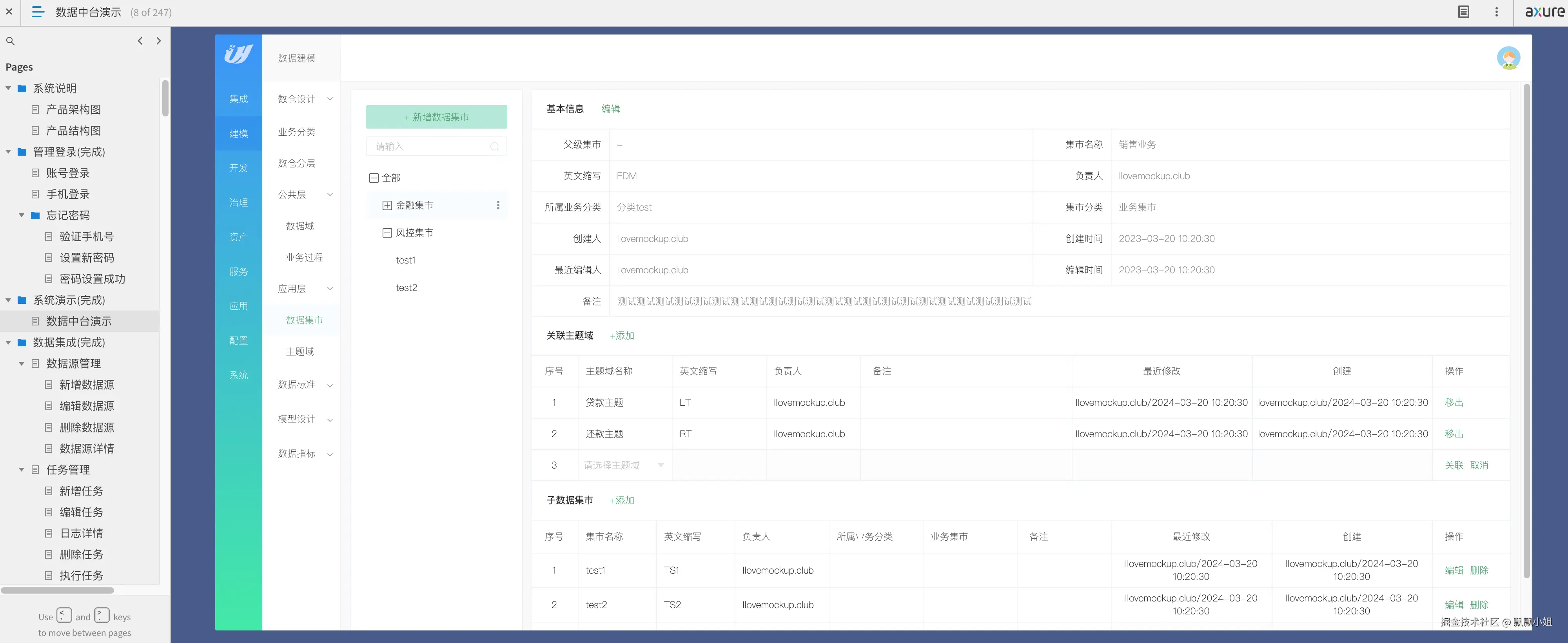
Task: Open the 配置 module icon
Action: click(x=238, y=340)
